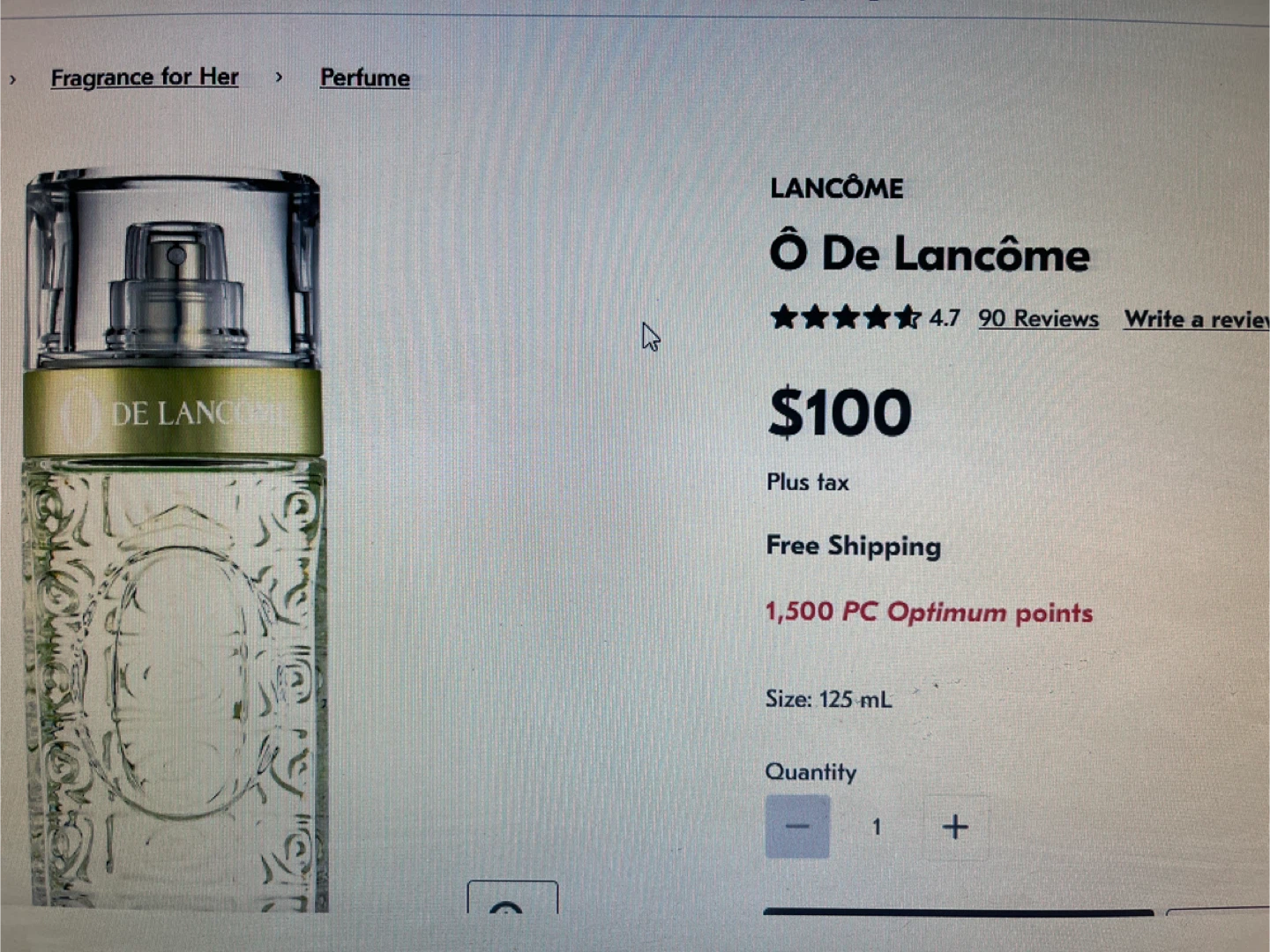This screenshot has width=1270, height=952.
Task: Click the $100 price
Action: (840, 413)
